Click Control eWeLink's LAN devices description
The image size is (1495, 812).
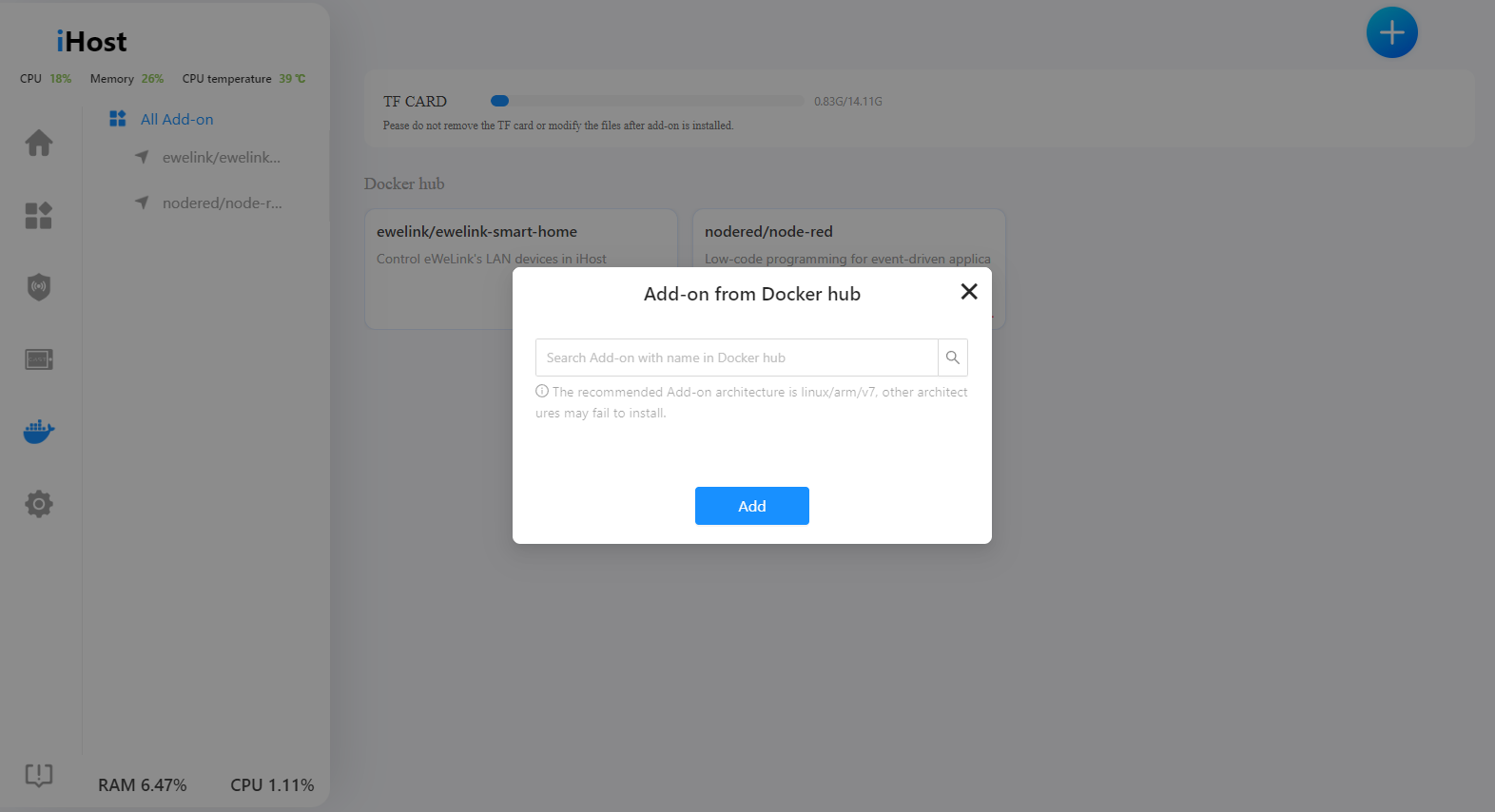[492, 259]
